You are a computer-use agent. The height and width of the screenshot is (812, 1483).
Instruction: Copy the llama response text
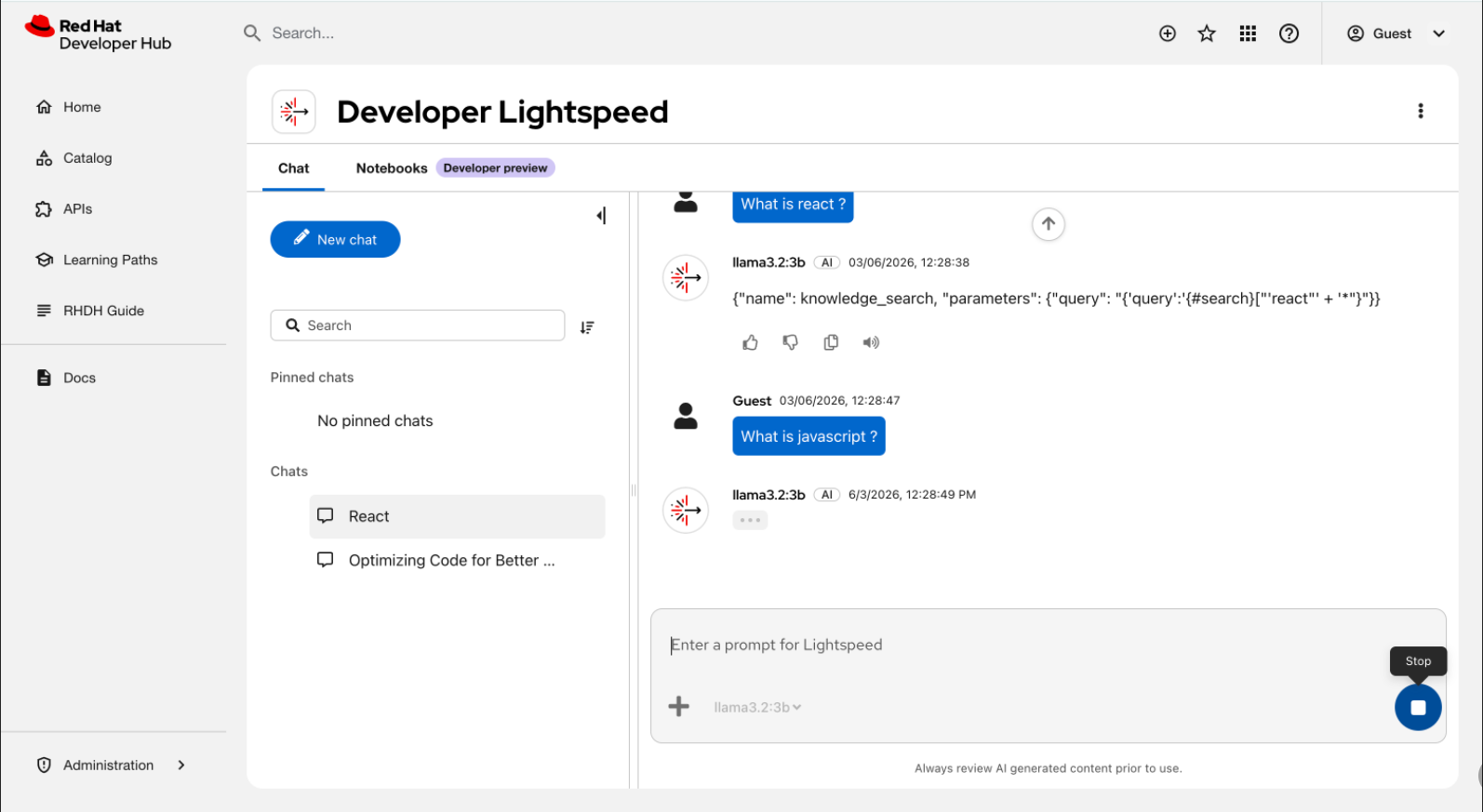pos(831,342)
